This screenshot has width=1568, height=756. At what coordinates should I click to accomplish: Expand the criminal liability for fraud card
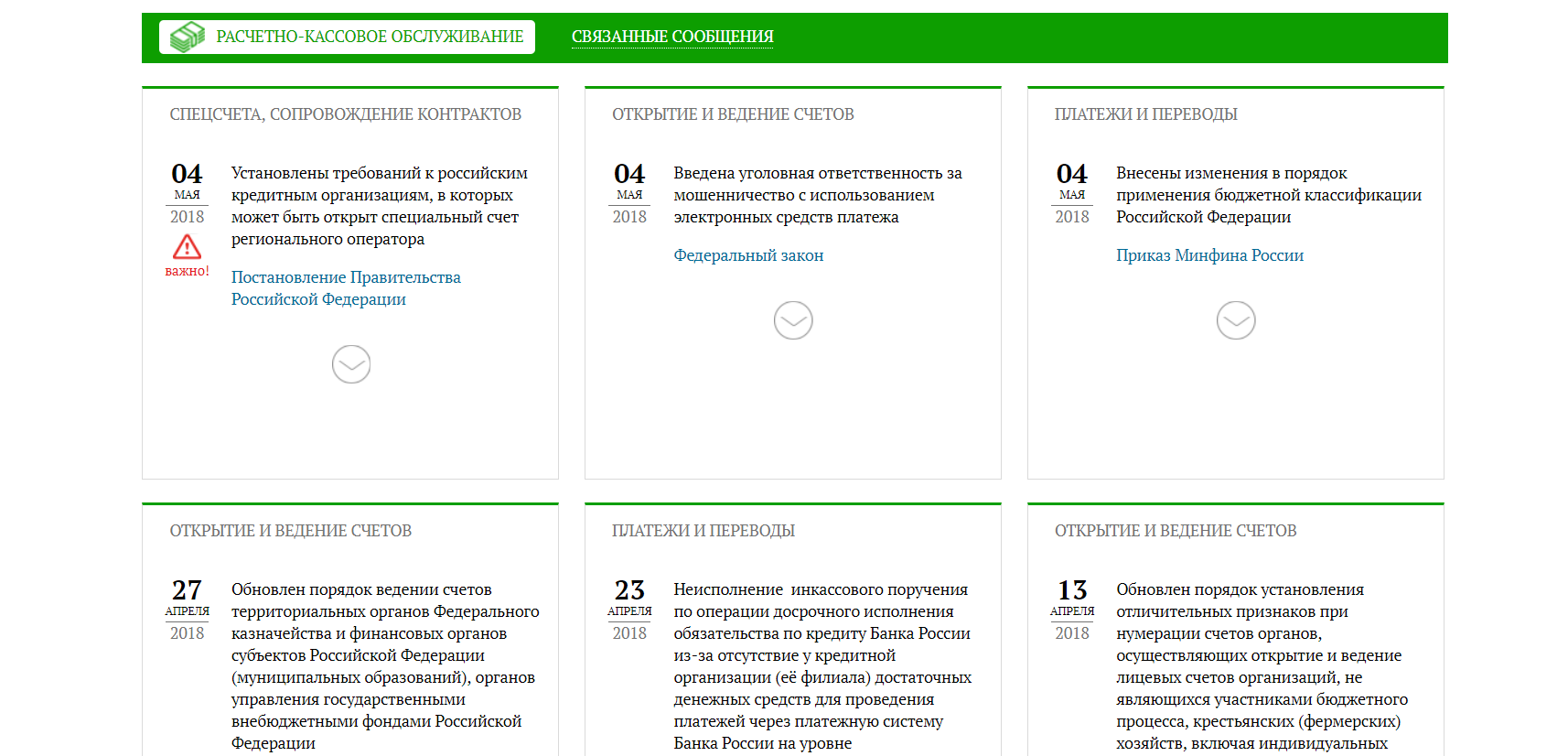pos(793,320)
